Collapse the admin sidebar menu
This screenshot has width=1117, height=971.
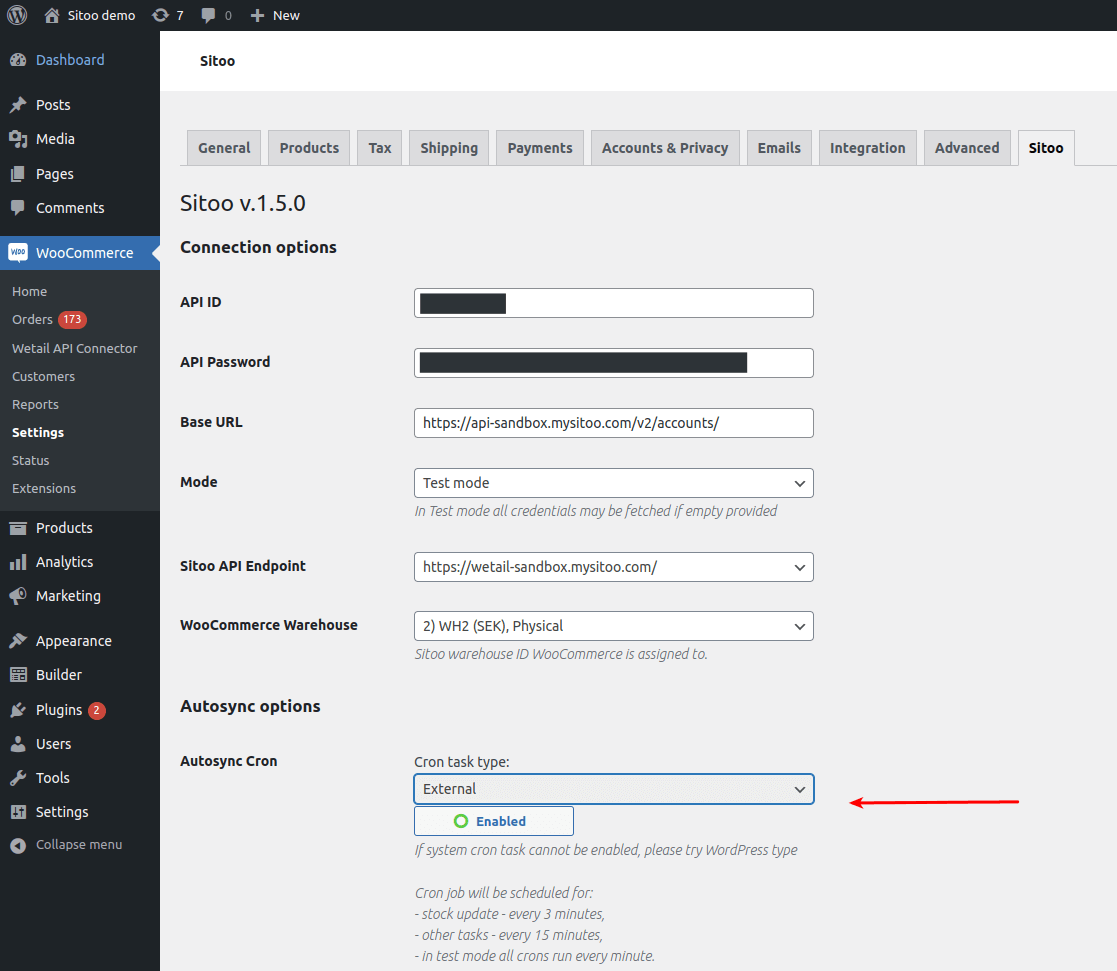(x=78, y=845)
